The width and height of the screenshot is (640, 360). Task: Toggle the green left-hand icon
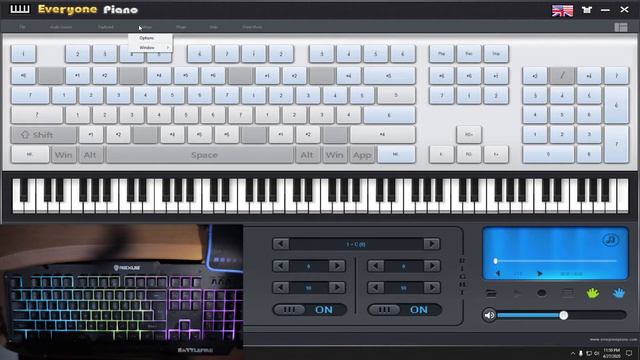pyautogui.click(x=593, y=293)
